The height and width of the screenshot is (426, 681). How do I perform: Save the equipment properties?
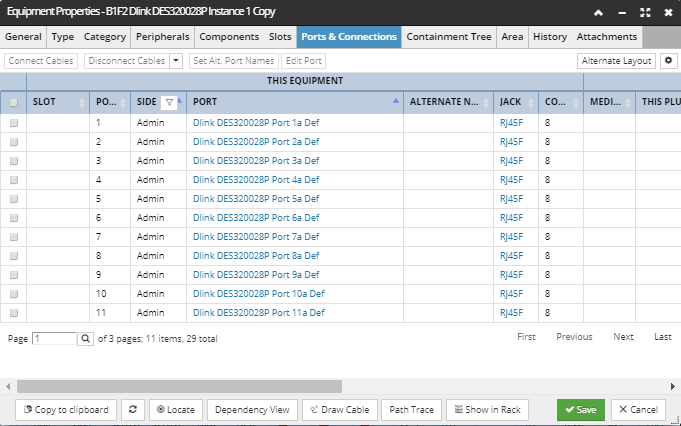pyautogui.click(x=581, y=409)
